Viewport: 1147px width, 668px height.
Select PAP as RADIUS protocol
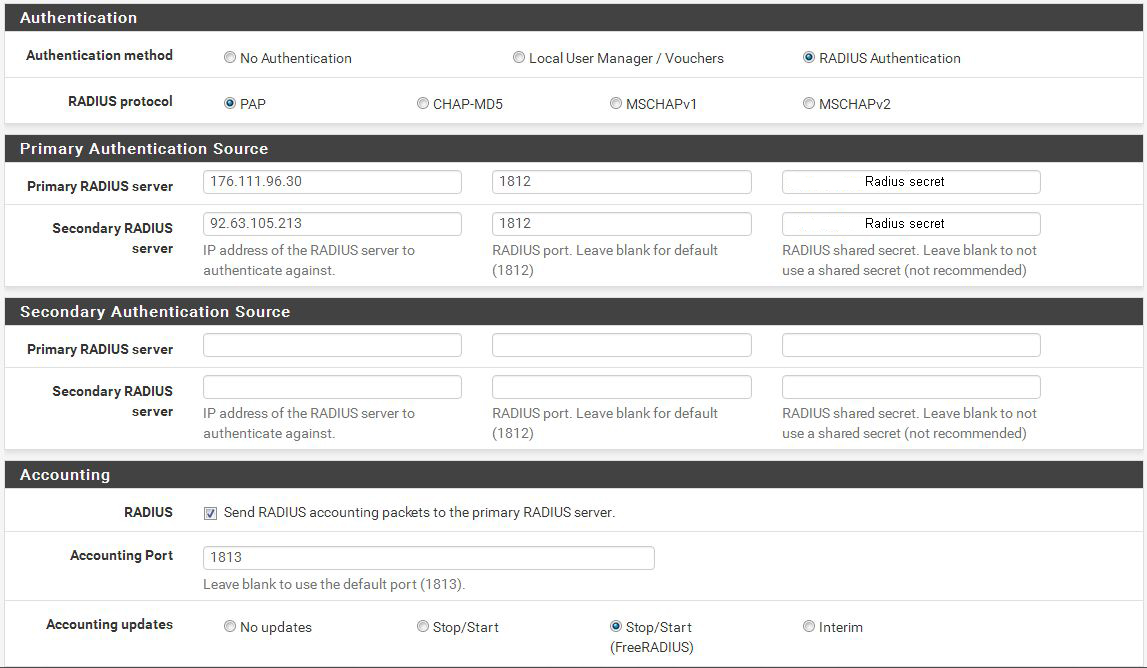[x=230, y=103]
